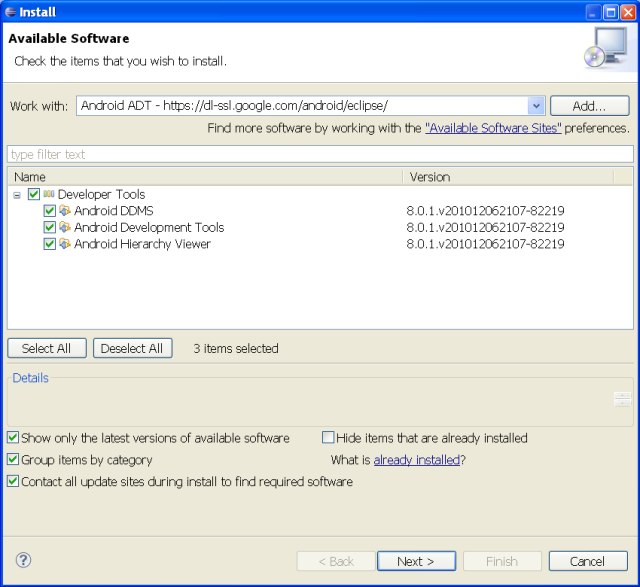Screen dimensions: 640x587
Task: Click the Cancel button
Action: (x=588, y=561)
